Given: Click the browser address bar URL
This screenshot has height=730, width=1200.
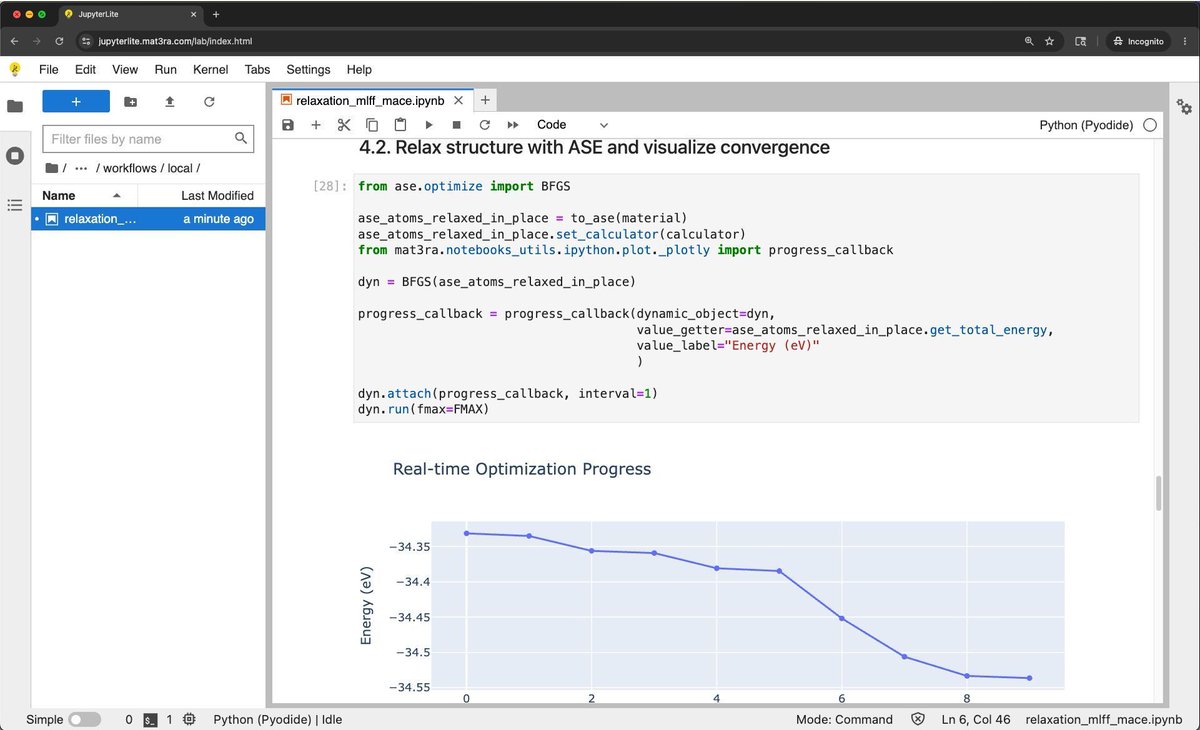Looking at the screenshot, I should point(175,41).
